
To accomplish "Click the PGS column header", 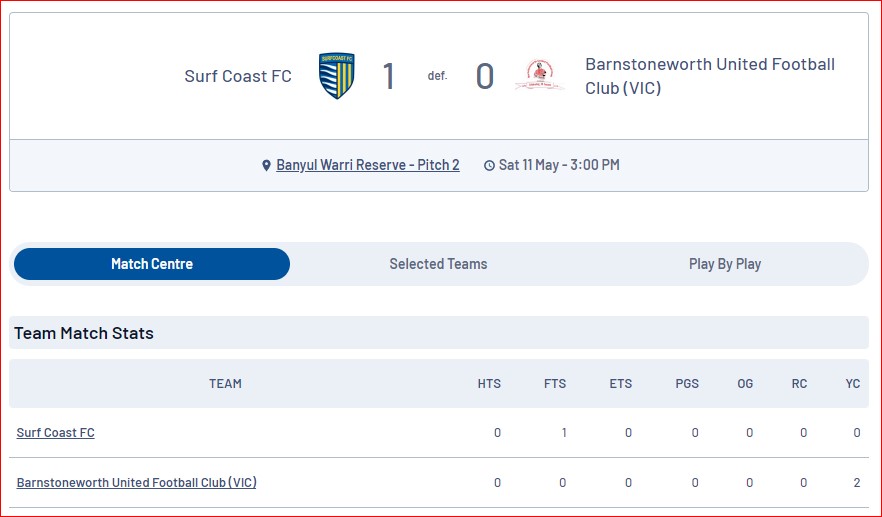I will (687, 384).
